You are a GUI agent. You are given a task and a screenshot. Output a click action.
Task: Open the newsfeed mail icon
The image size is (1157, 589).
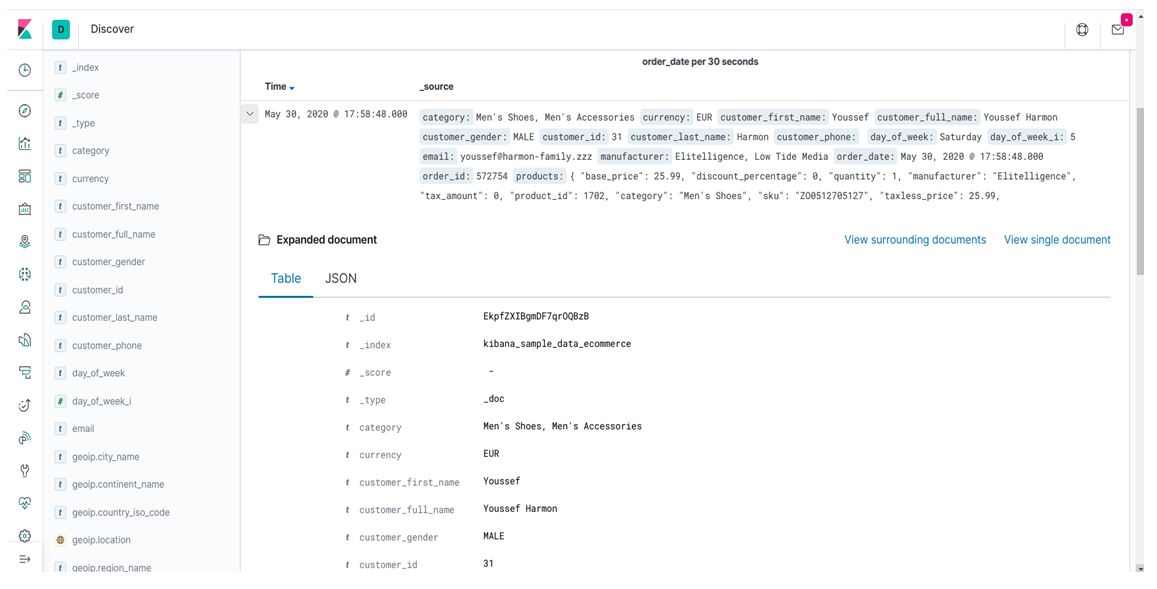[x=1118, y=30]
